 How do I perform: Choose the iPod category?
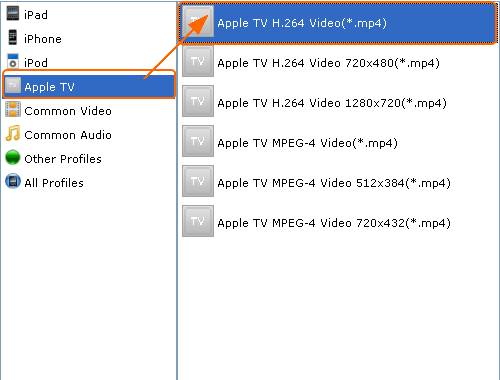[89, 62]
